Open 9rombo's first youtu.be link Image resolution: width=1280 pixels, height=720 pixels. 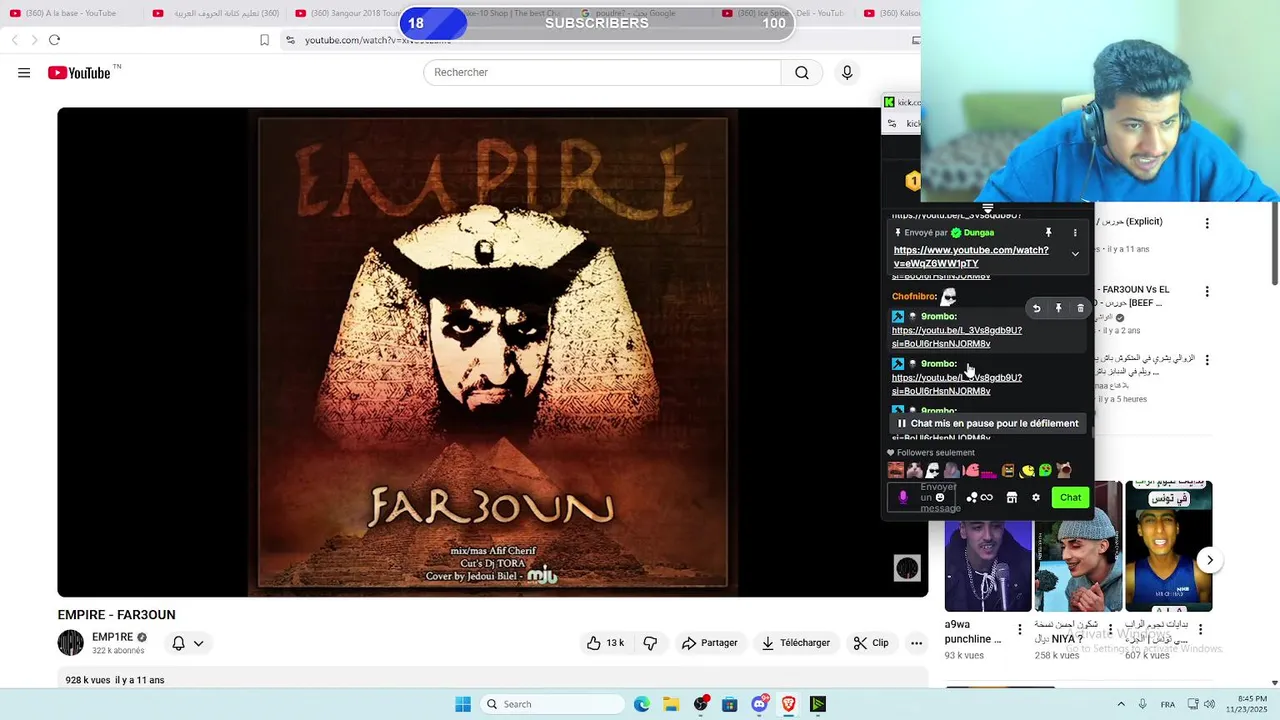coord(956,337)
